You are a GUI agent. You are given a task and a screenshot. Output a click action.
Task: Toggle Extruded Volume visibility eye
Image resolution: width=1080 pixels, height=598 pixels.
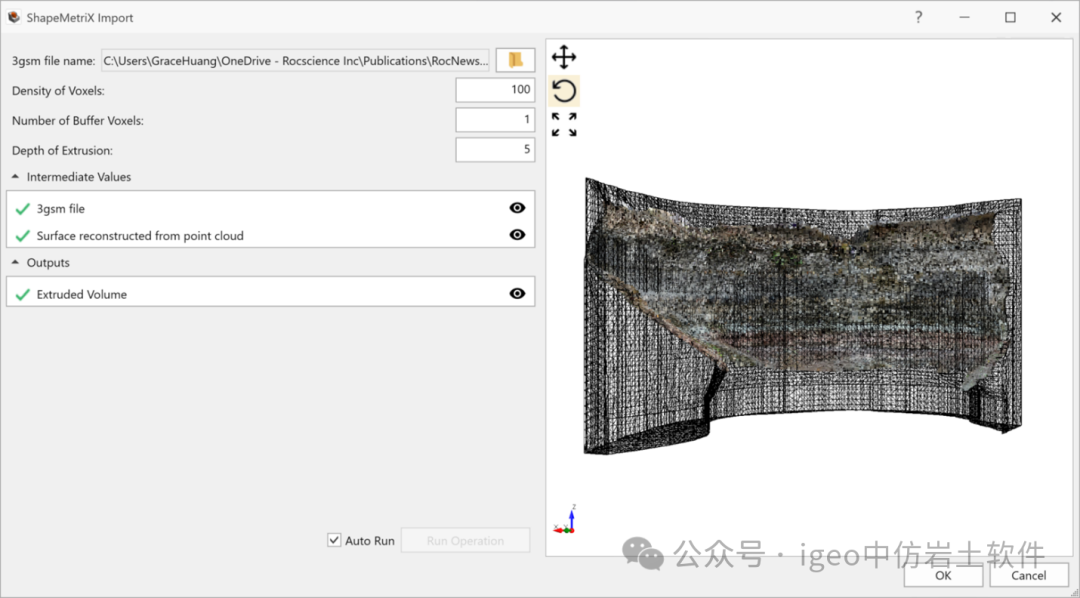(x=517, y=293)
